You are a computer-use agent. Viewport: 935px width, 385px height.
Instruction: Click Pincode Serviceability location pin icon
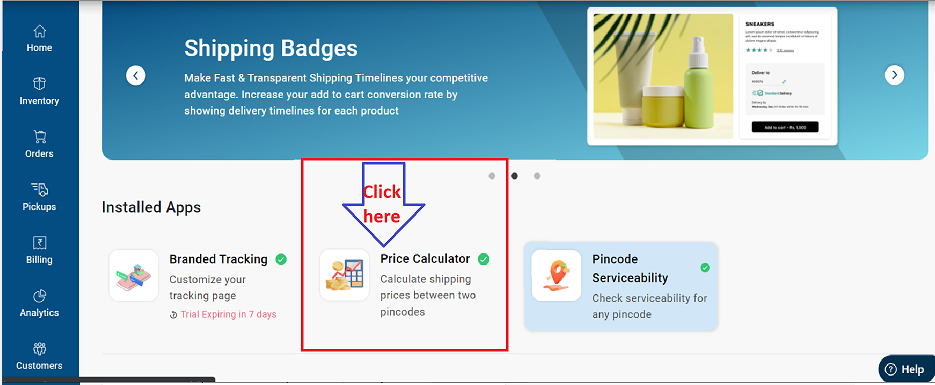tap(556, 275)
